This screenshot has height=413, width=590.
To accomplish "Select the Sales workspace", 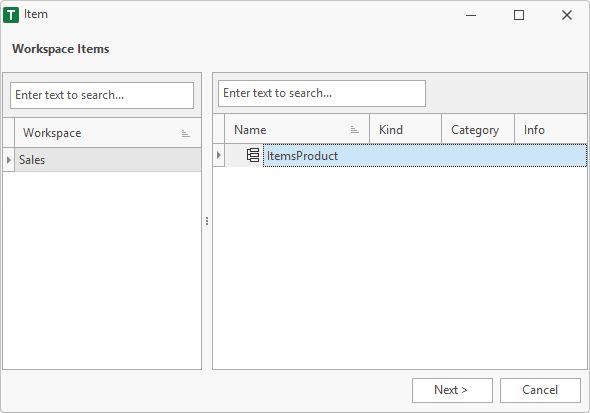I will click(x=108, y=160).
